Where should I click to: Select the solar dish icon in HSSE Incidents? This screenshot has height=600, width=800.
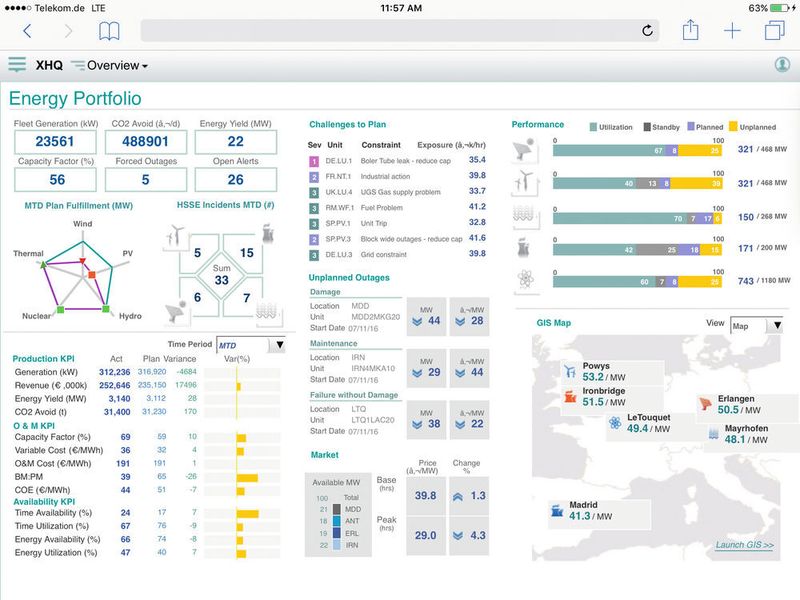177,312
